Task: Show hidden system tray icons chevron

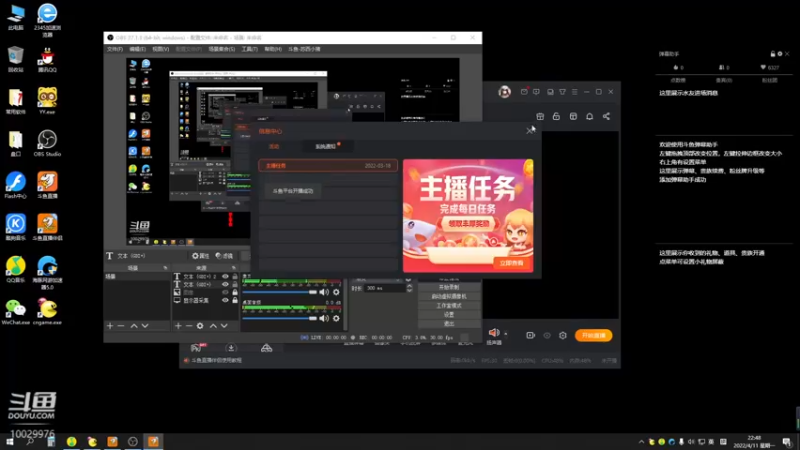Action: pyautogui.click(x=641, y=442)
